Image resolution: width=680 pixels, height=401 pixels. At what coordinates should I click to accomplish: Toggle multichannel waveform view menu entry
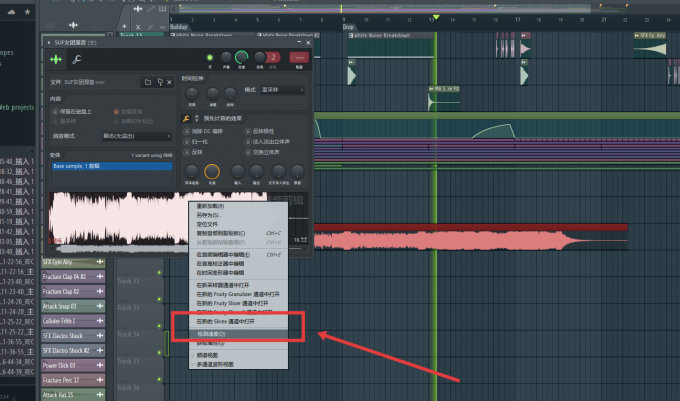tap(239, 365)
